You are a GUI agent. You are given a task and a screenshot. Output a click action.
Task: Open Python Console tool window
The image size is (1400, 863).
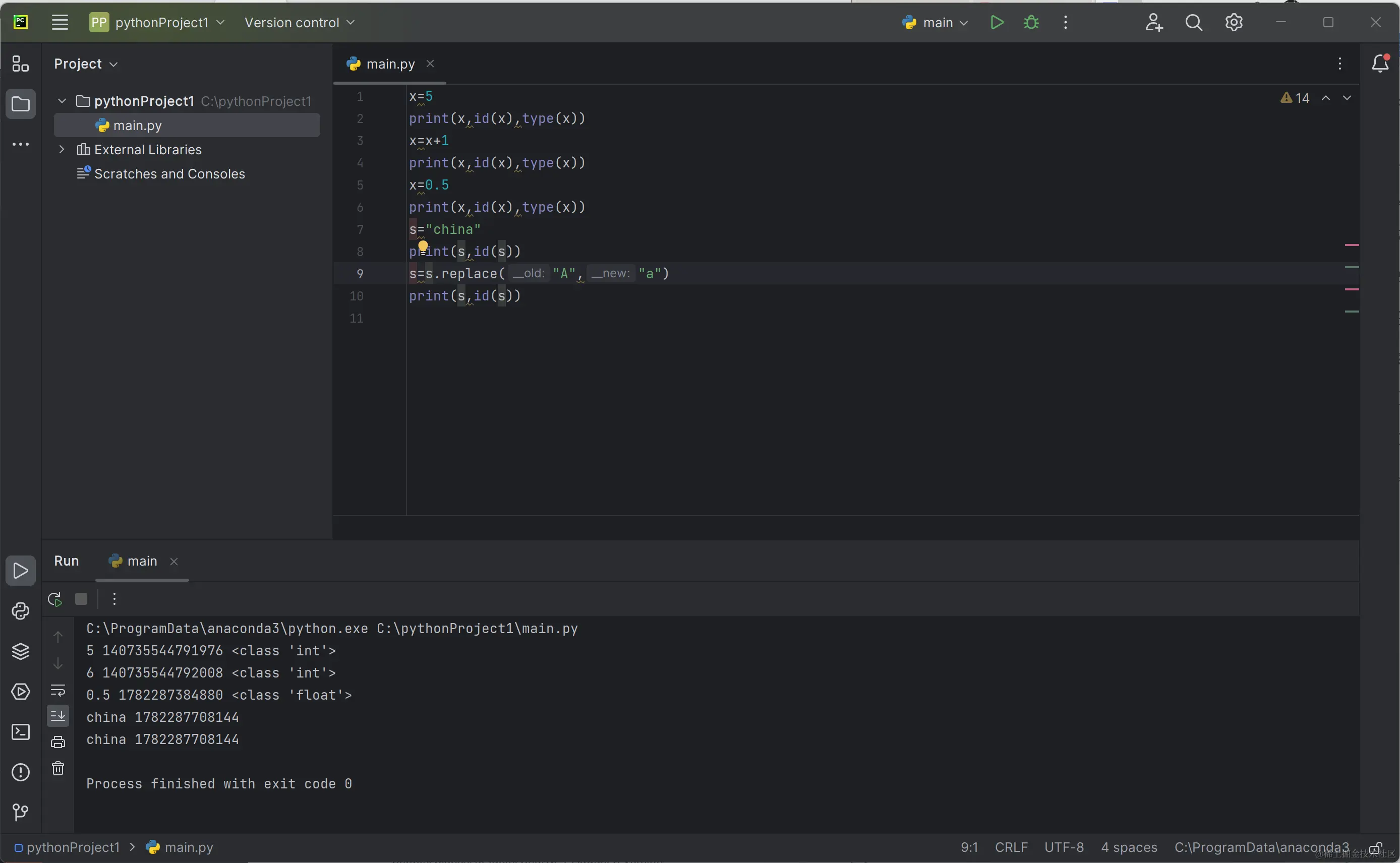(x=21, y=611)
